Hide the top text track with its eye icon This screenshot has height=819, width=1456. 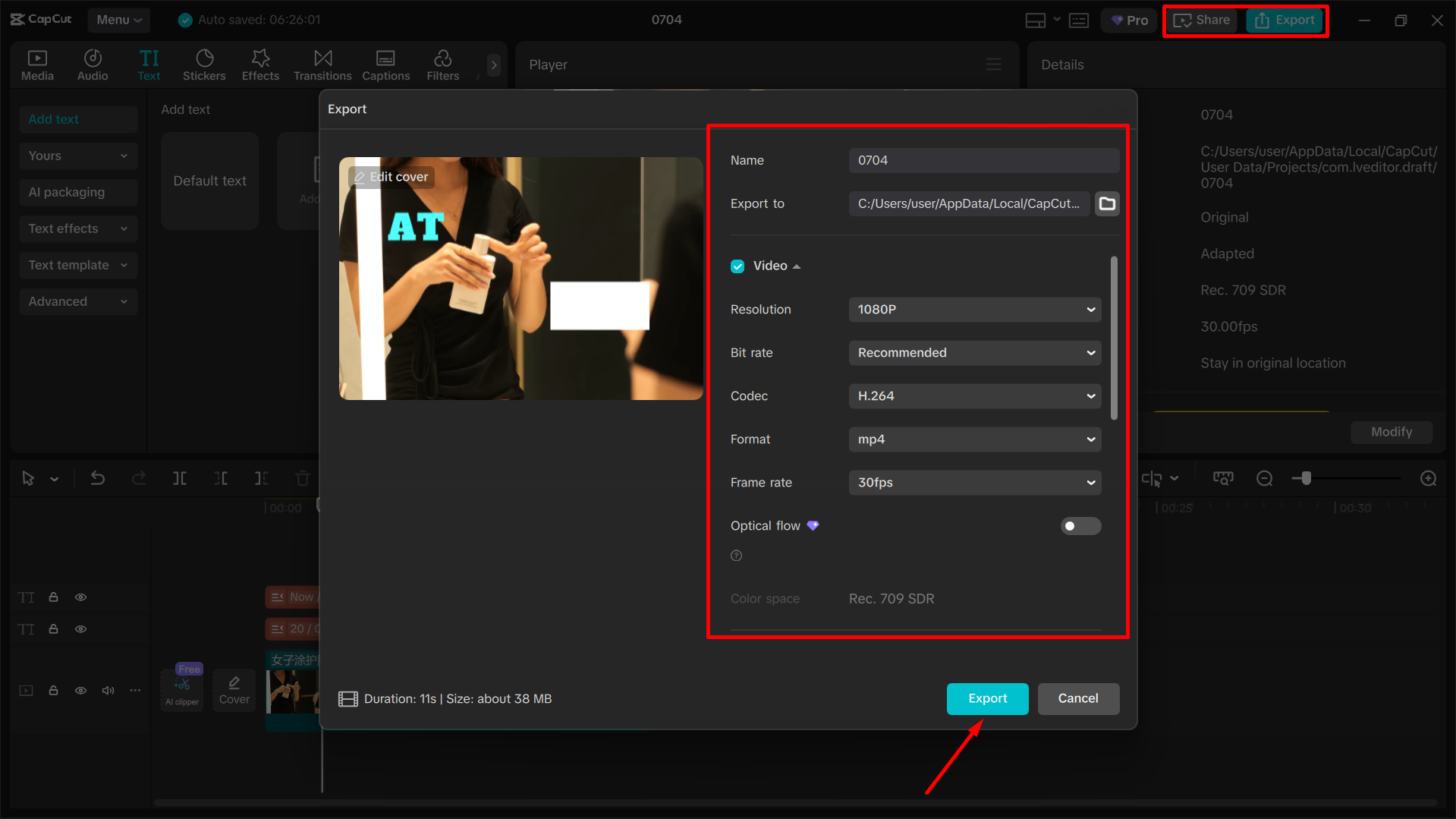coord(80,597)
